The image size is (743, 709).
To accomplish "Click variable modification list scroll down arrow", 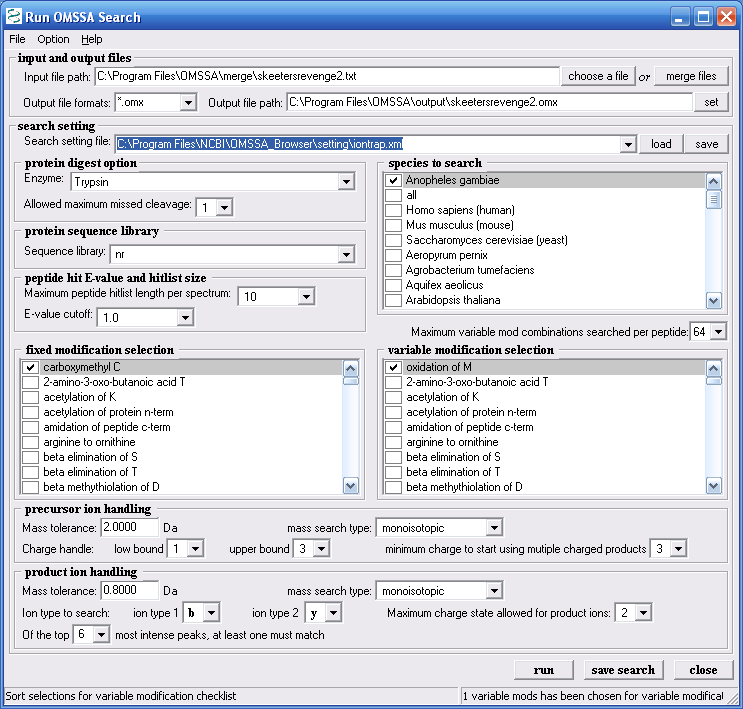I will click(x=714, y=485).
